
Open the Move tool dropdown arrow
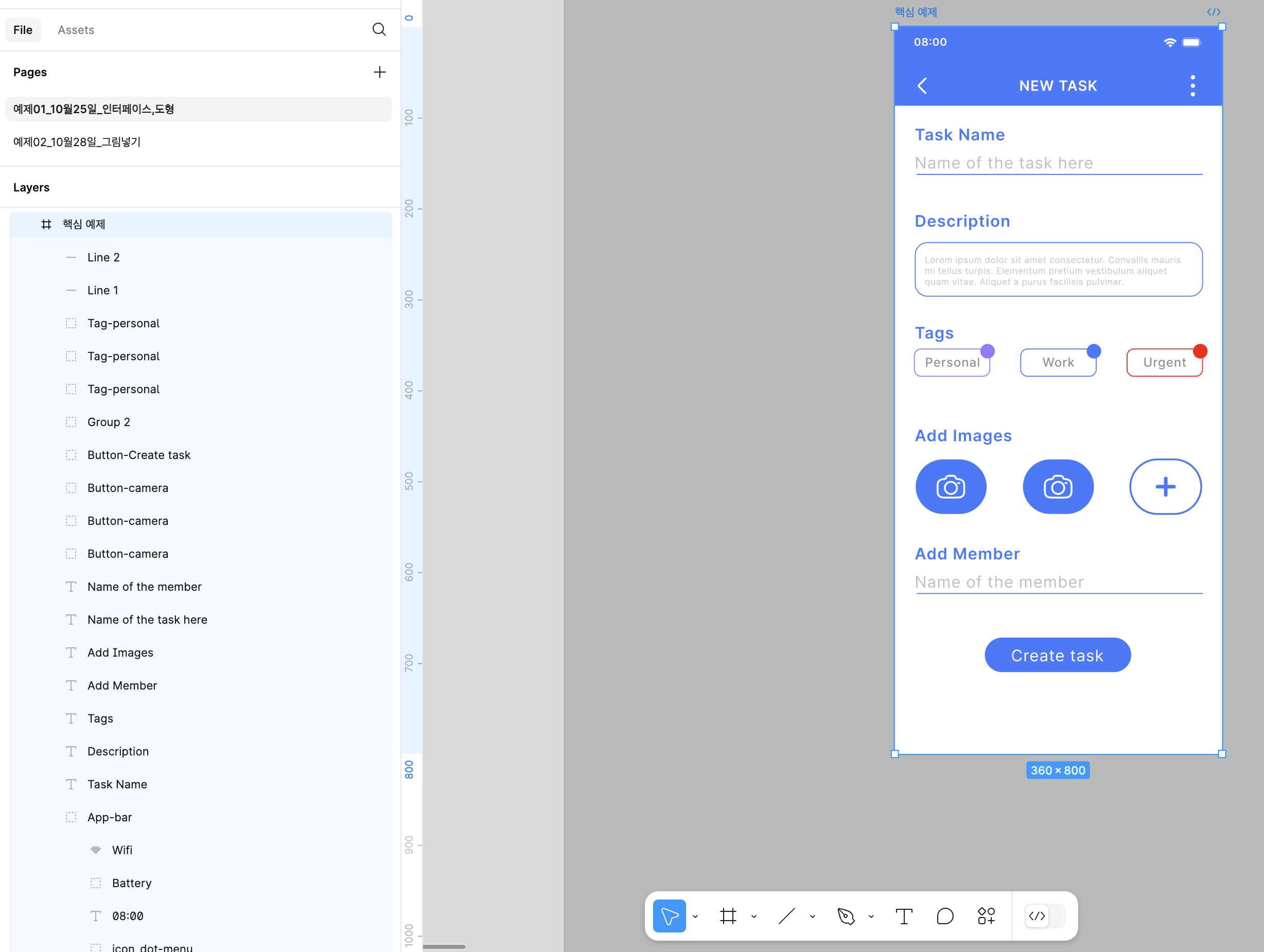click(x=695, y=916)
